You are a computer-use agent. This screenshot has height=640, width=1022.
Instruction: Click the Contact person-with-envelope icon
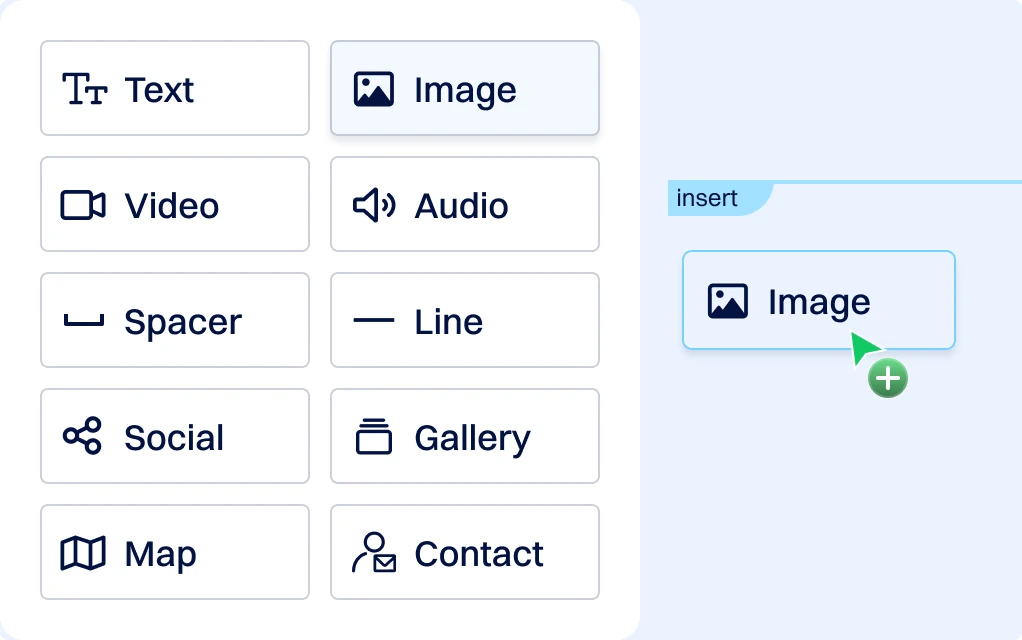tap(374, 553)
